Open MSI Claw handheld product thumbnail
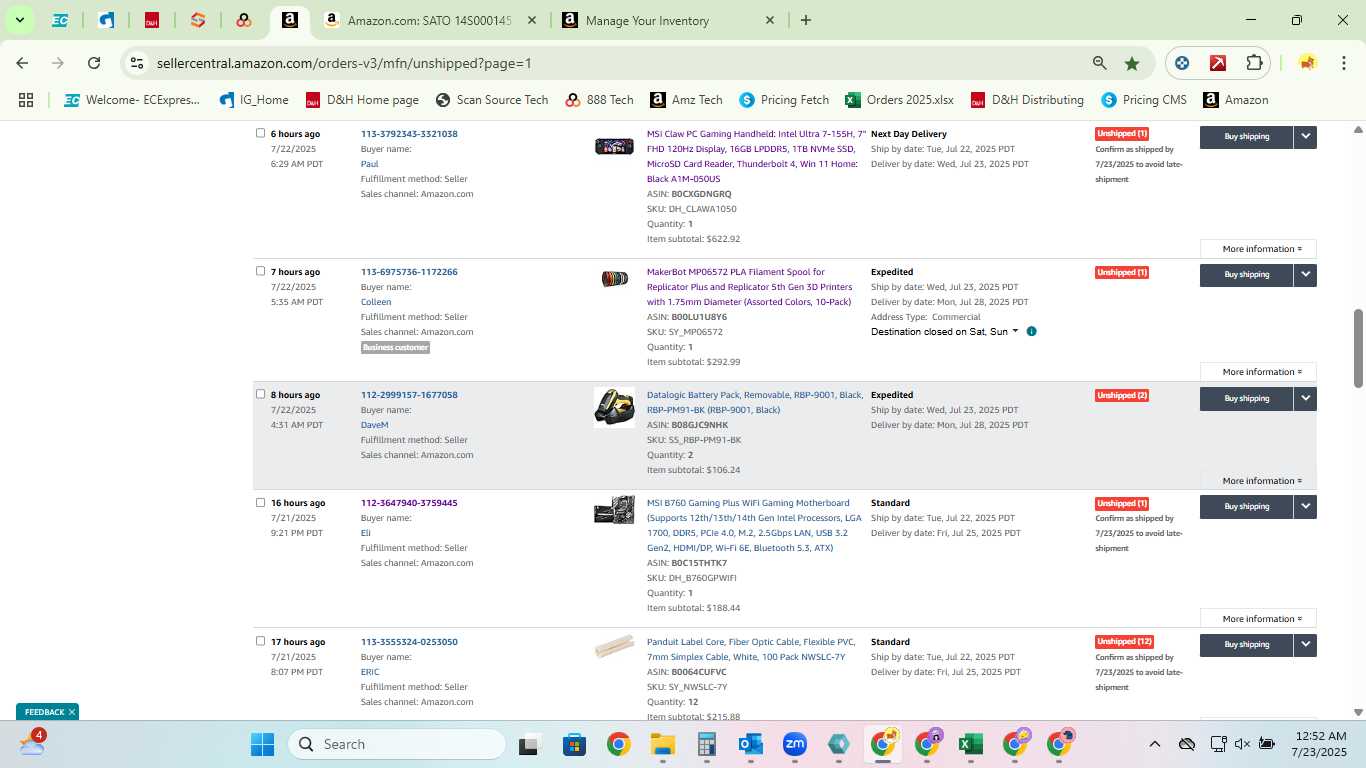This screenshot has width=1366, height=768. click(614, 147)
